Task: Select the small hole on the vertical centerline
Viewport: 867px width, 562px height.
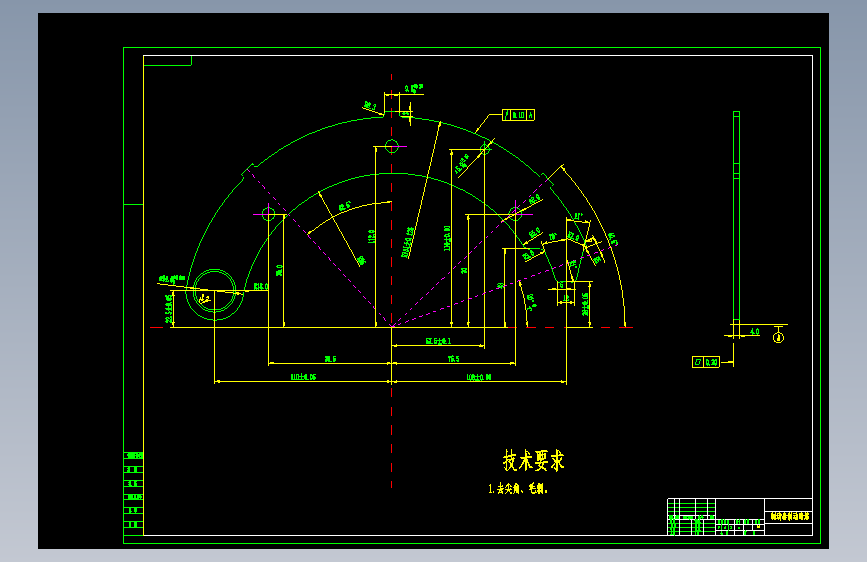Action: pos(391,147)
